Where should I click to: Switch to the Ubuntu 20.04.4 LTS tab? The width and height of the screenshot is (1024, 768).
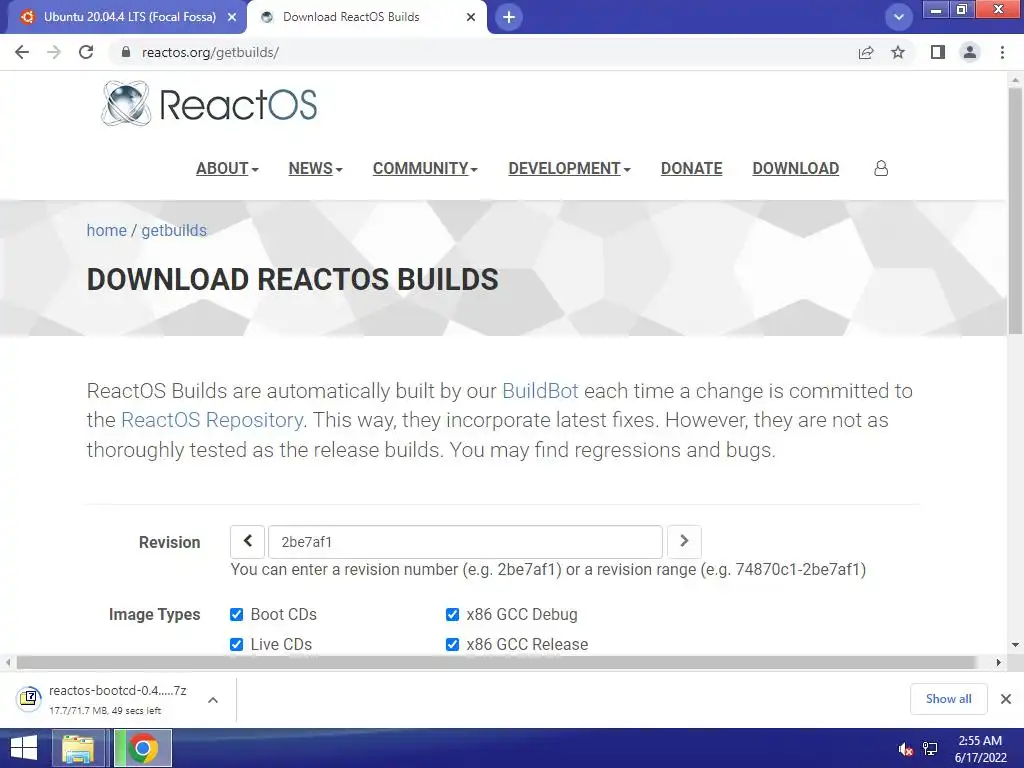(x=129, y=17)
